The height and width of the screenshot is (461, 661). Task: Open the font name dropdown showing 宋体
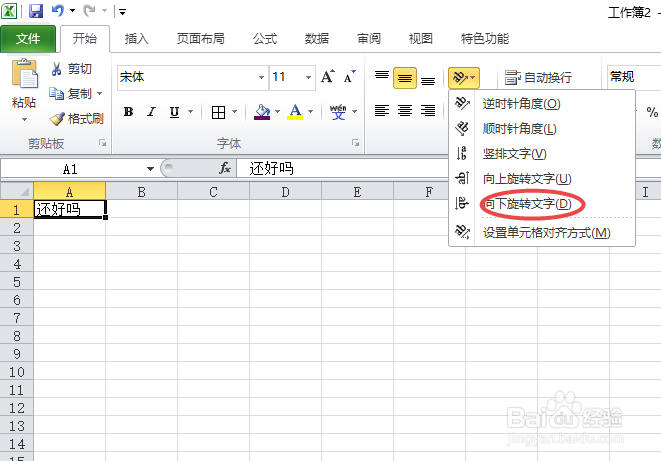tap(261, 78)
